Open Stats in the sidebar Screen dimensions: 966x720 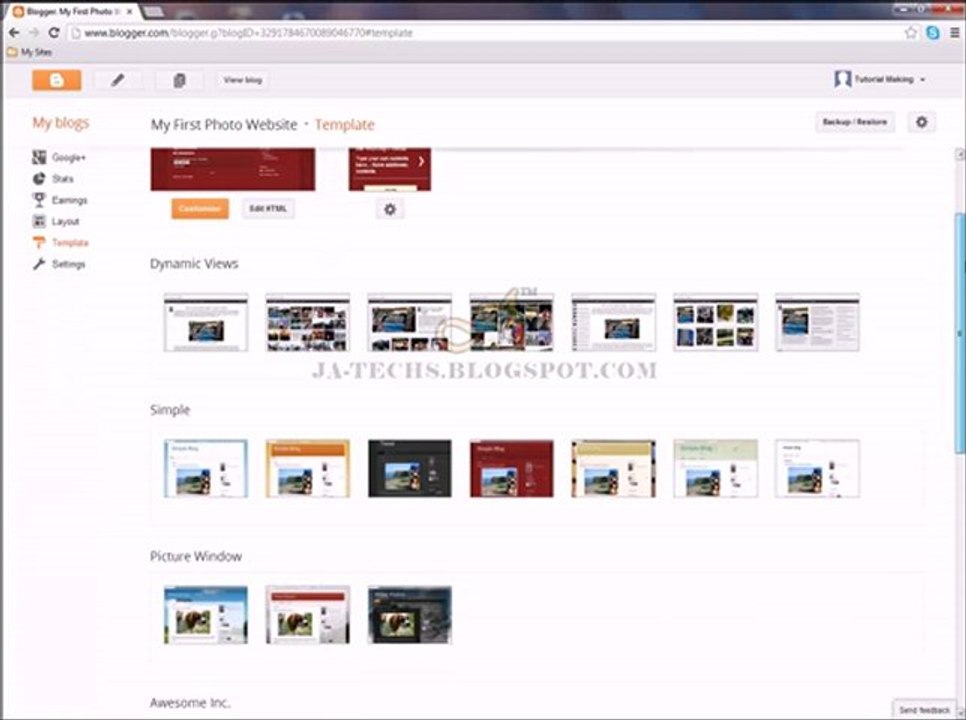63,179
